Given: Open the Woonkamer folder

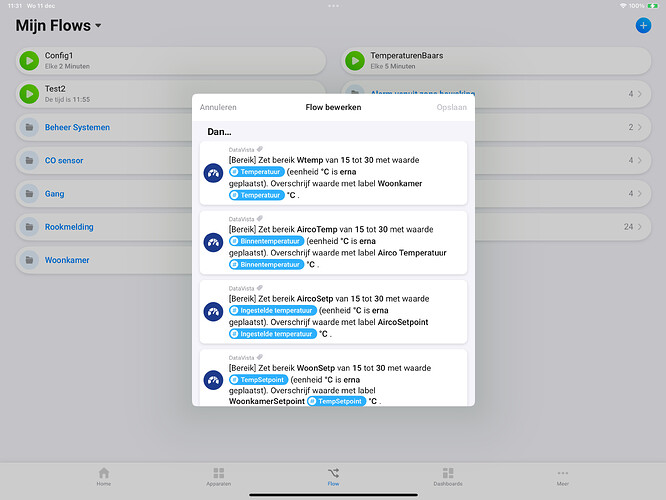Looking at the screenshot, I should tap(104, 260).
